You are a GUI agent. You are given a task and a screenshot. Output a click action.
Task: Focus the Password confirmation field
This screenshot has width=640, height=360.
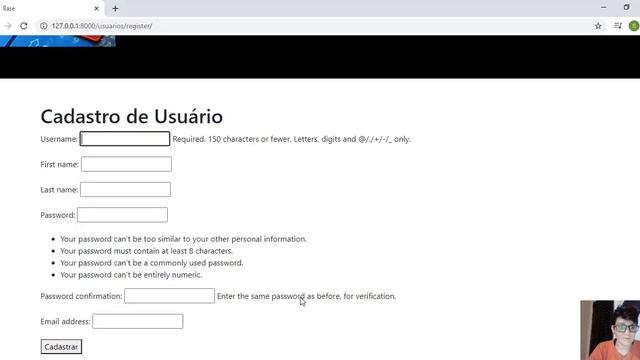[x=169, y=296]
